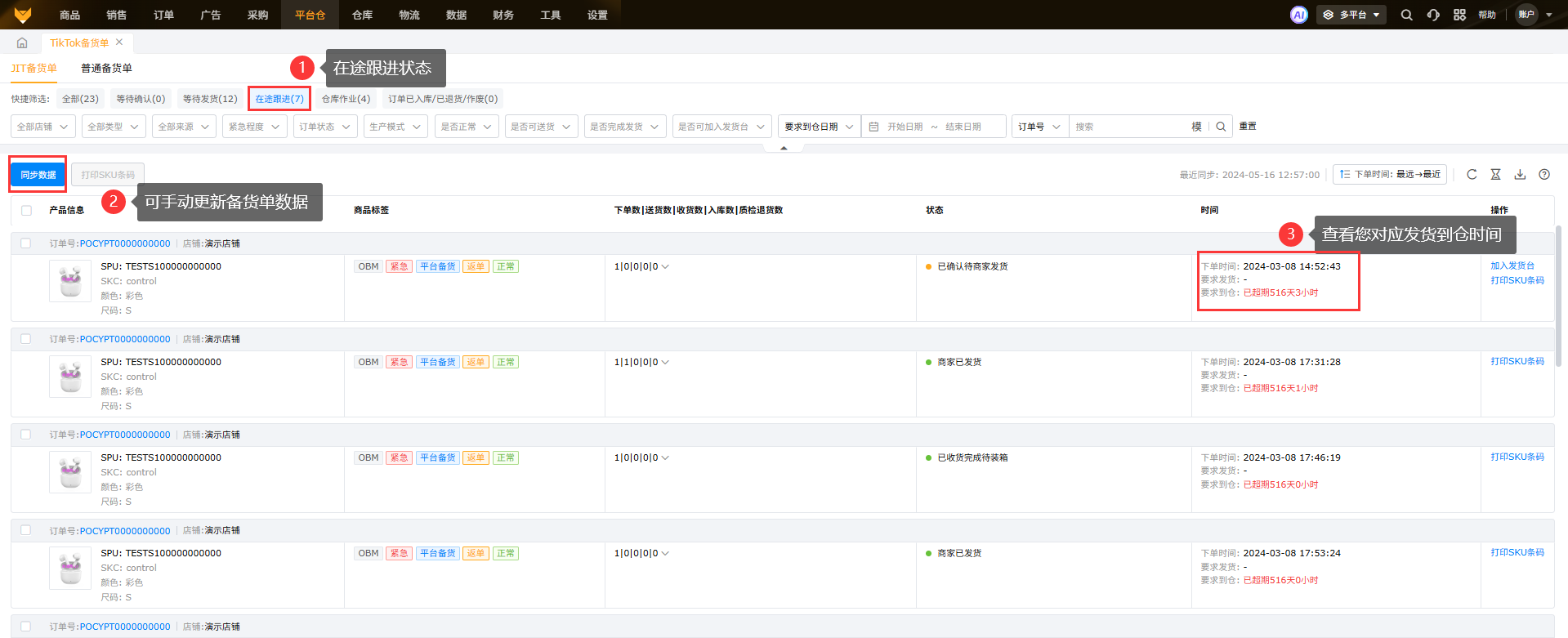Click product thumbnail of the 14:52:43 order
1568x638 pixels.
coord(70,281)
